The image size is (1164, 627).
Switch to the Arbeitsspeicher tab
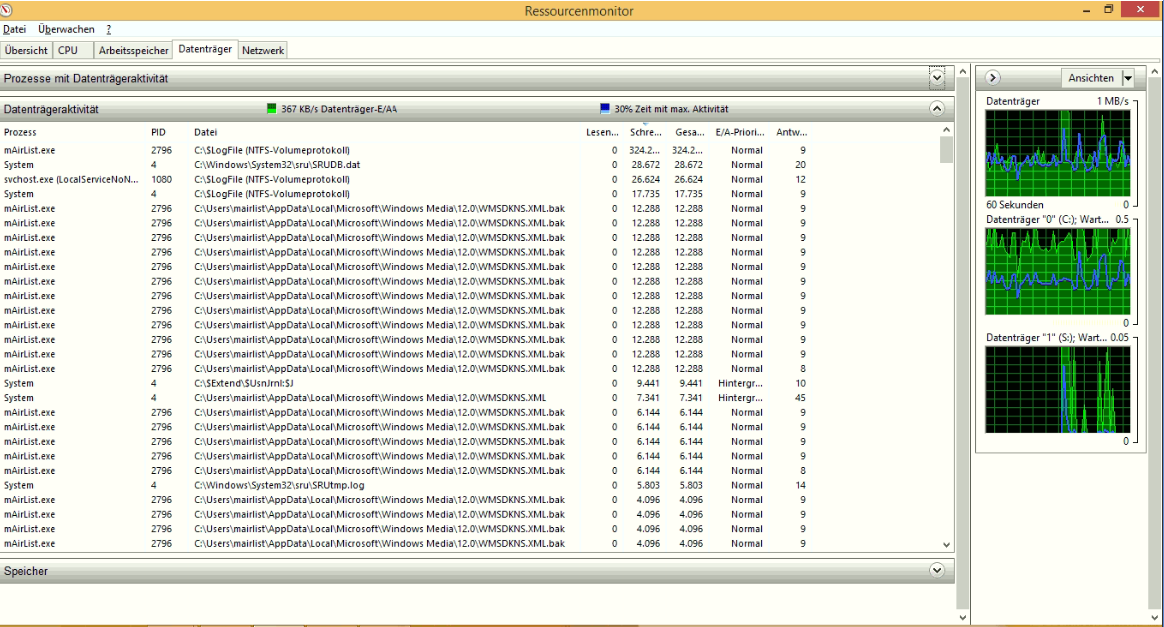pos(133,49)
